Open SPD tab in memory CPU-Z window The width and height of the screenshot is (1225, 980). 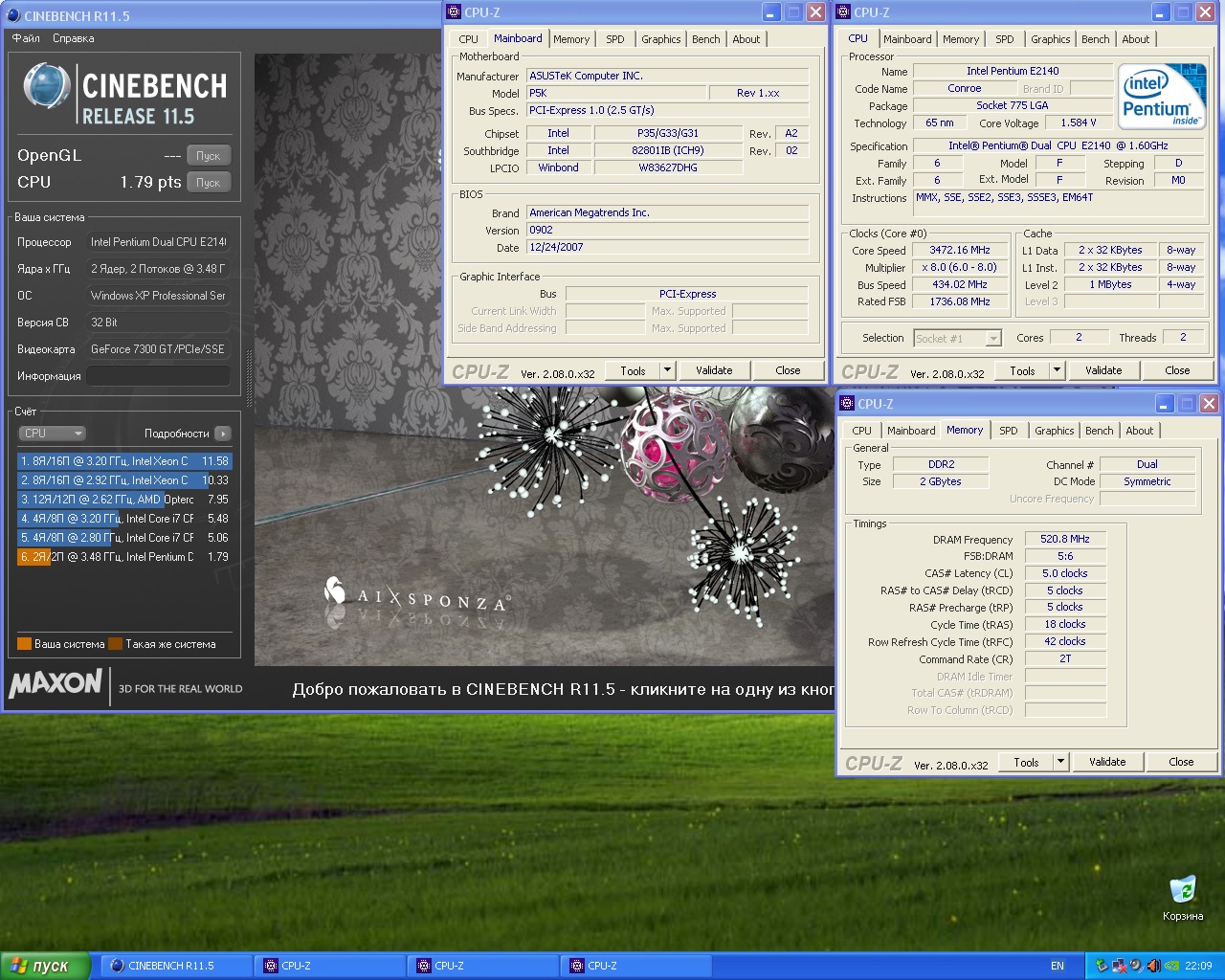(1009, 431)
